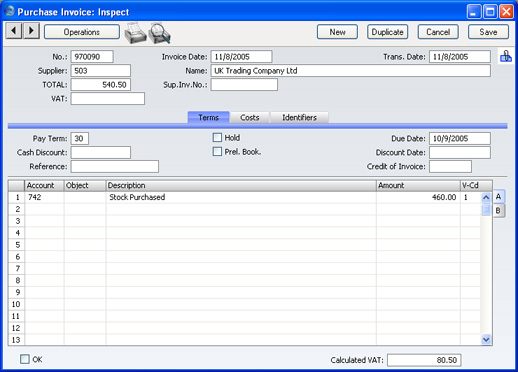The height and width of the screenshot is (372, 518).
Task: Switch to flip A of grid
Action: tap(499, 197)
